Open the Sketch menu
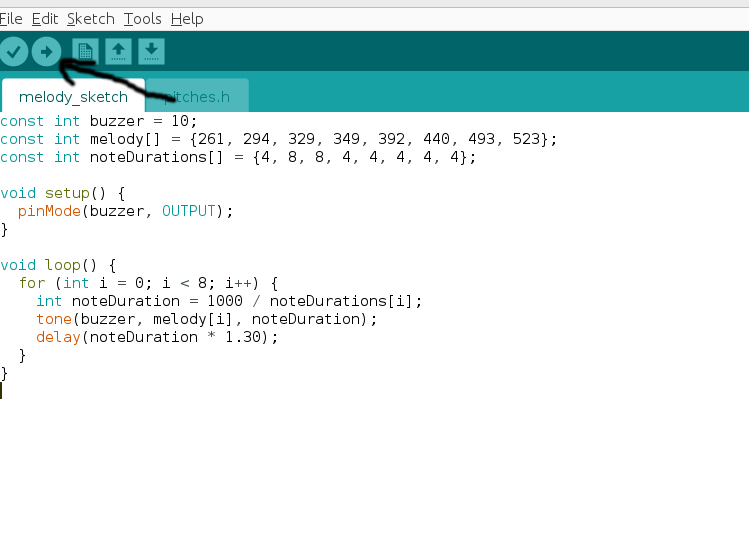The width and height of the screenshot is (749, 552). coord(91,19)
